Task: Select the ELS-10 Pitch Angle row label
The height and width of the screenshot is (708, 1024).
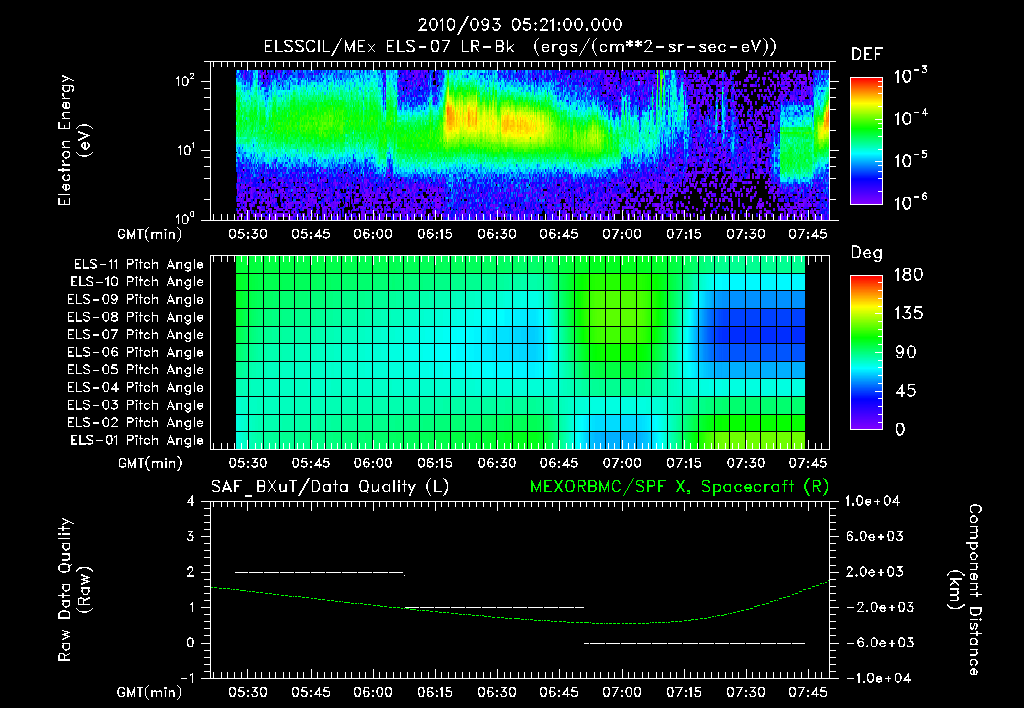Action: [137, 282]
